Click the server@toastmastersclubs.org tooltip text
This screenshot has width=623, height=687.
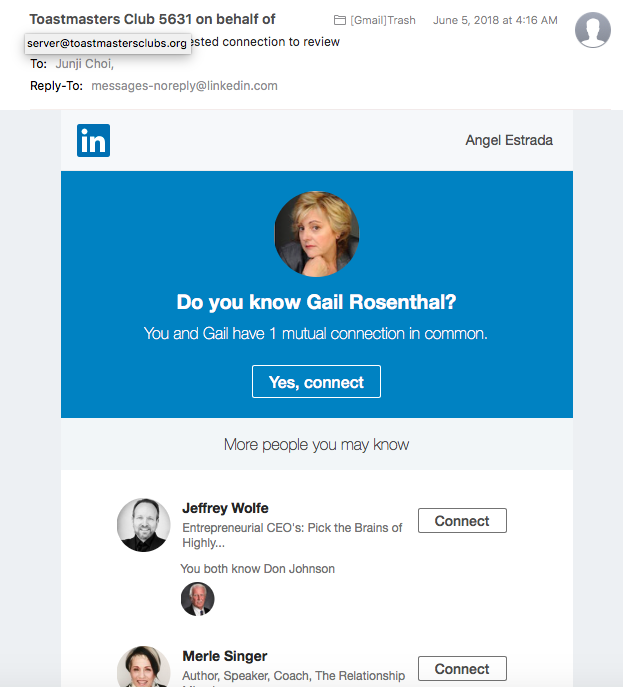[107, 43]
